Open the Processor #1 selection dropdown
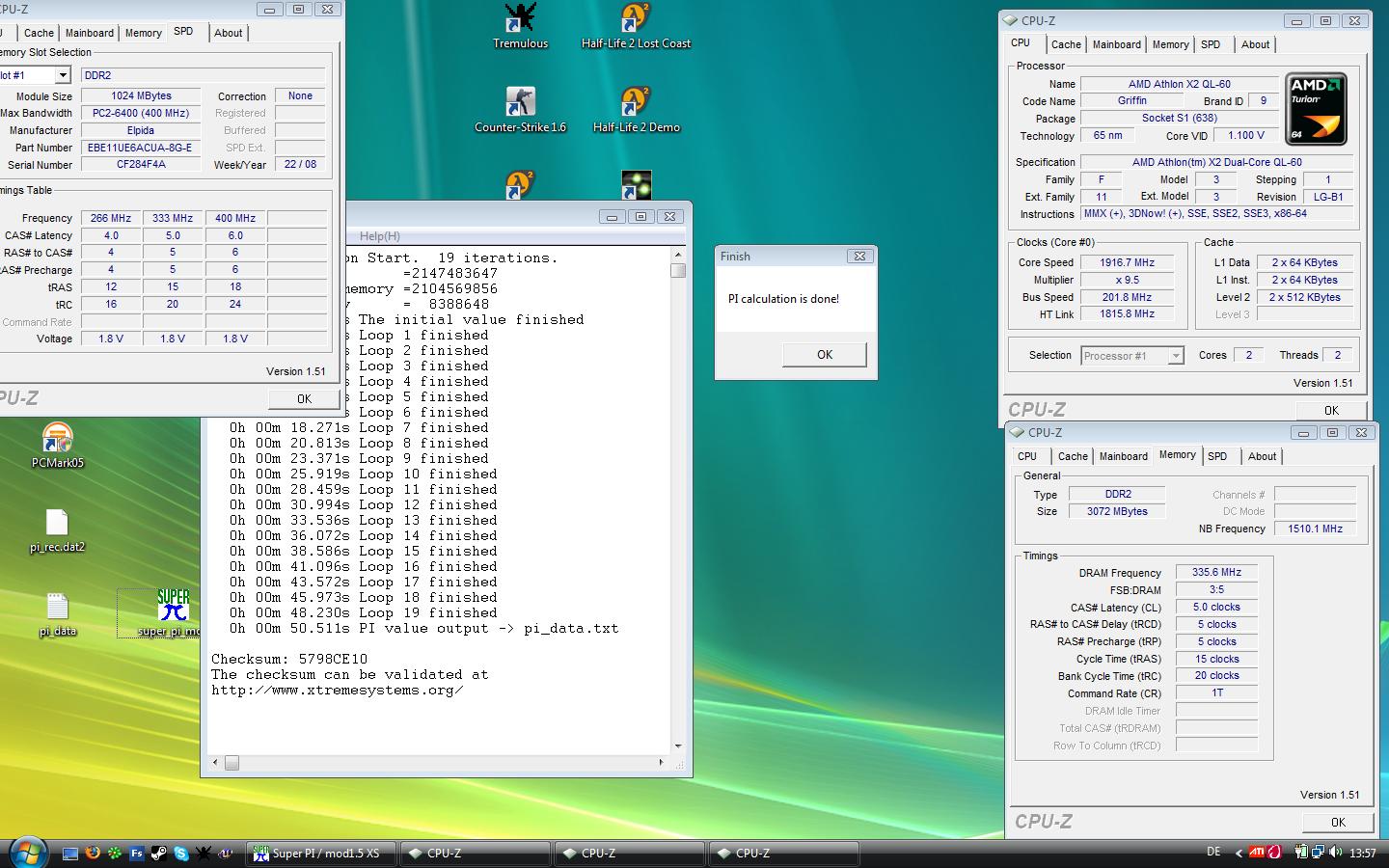The width and height of the screenshot is (1389, 868). pyautogui.click(x=1175, y=356)
